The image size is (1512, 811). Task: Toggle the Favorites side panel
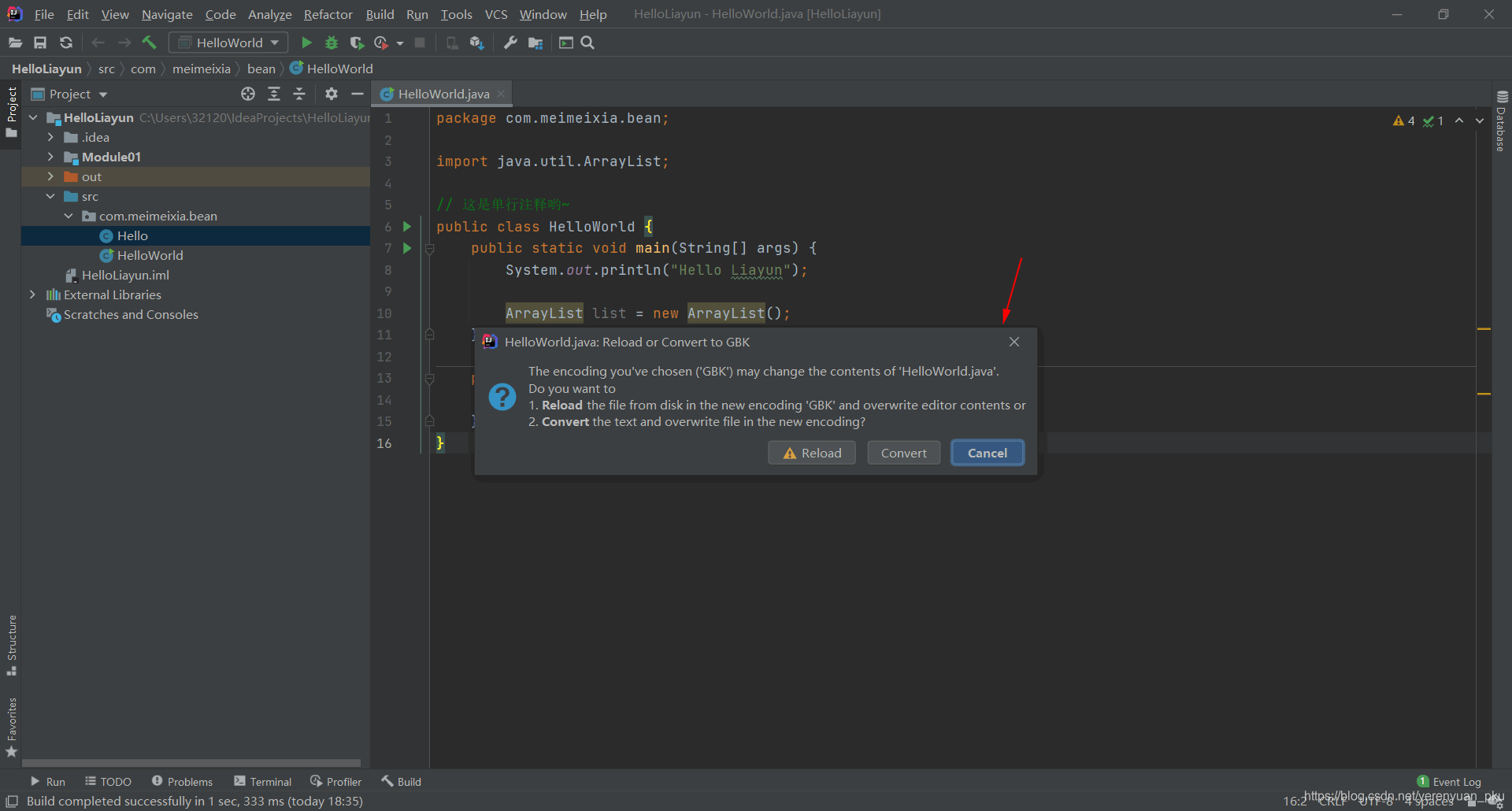tap(11, 728)
